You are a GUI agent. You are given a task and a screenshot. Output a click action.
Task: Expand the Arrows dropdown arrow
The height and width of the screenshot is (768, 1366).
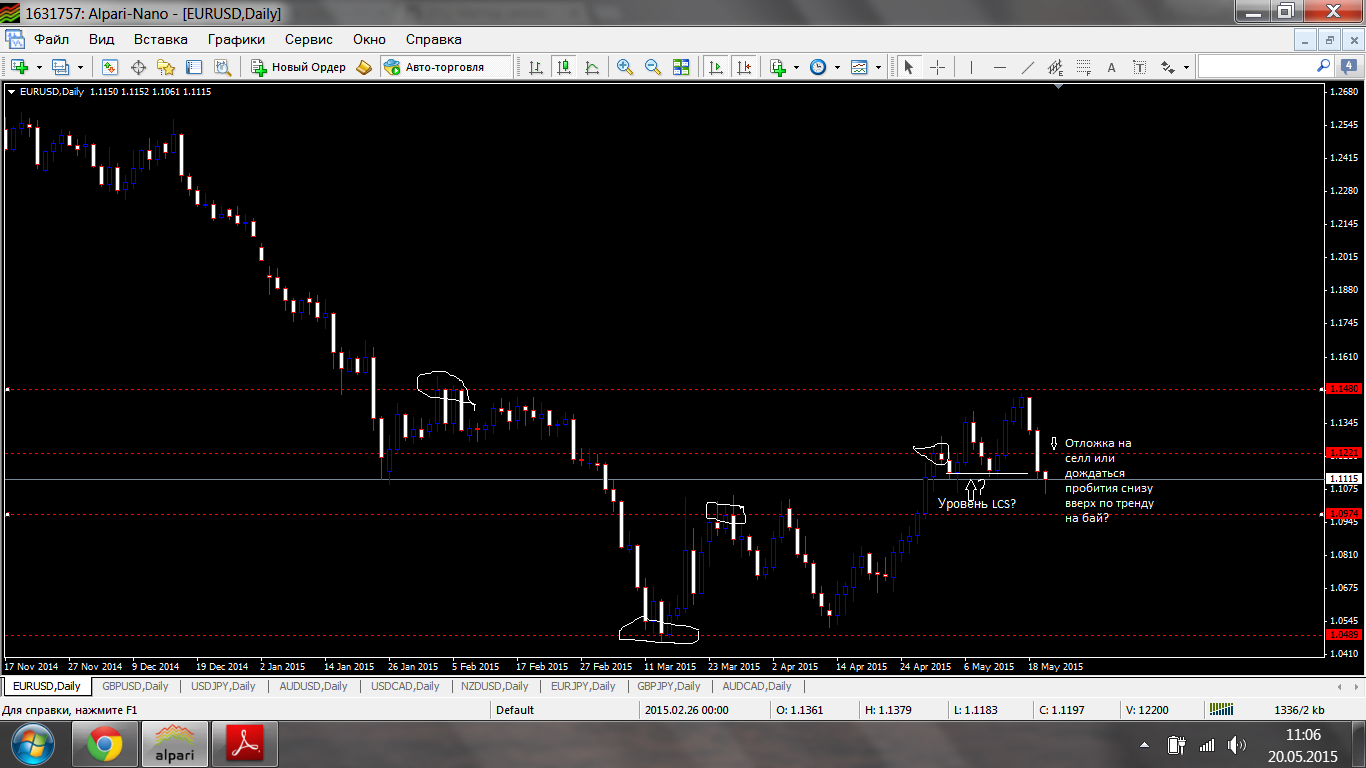tap(1187, 67)
